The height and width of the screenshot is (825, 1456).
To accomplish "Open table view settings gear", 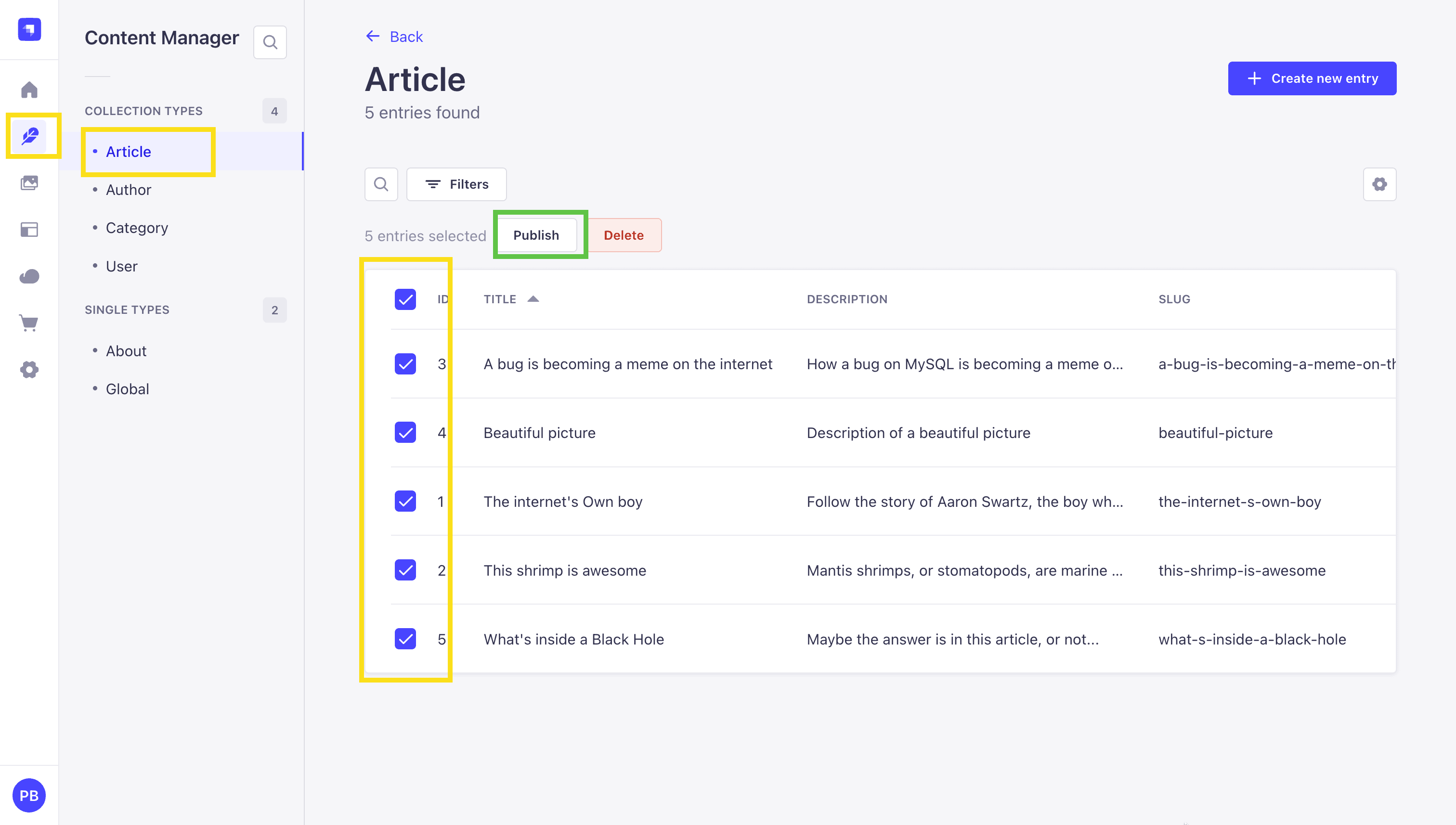I will pyautogui.click(x=1379, y=184).
